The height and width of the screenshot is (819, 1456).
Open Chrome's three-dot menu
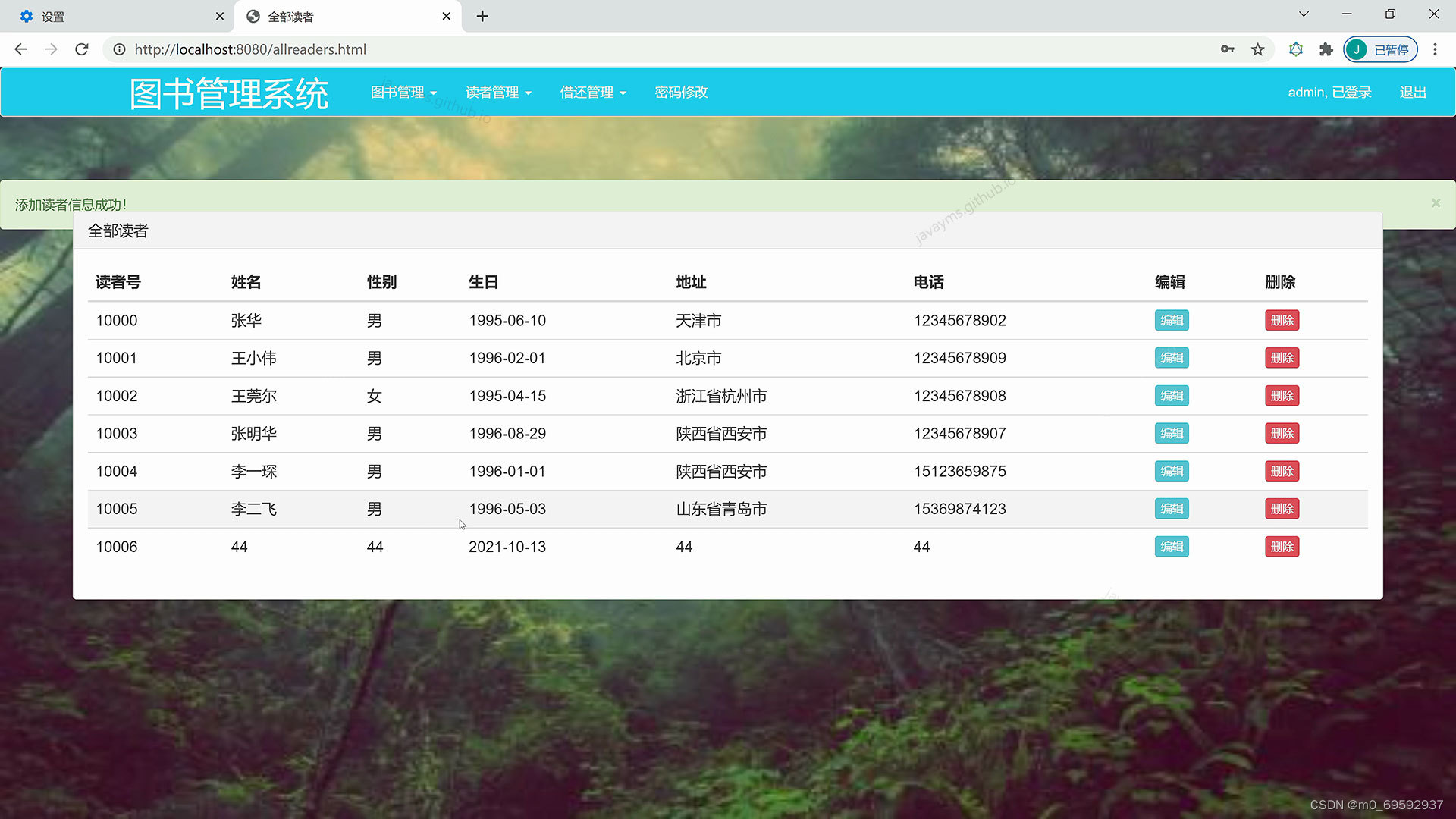point(1435,49)
